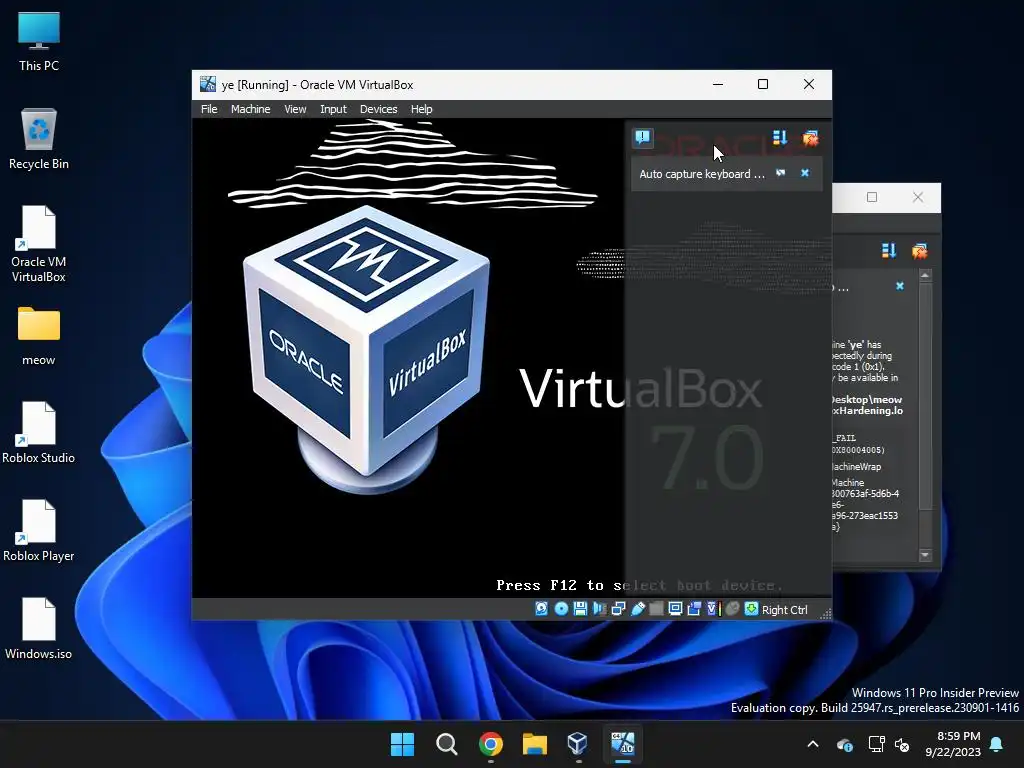The height and width of the screenshot is (768, 1024).
Task: Open File Explorer from the taskbar
Action: pyautogui.click(x=534, y=744)
